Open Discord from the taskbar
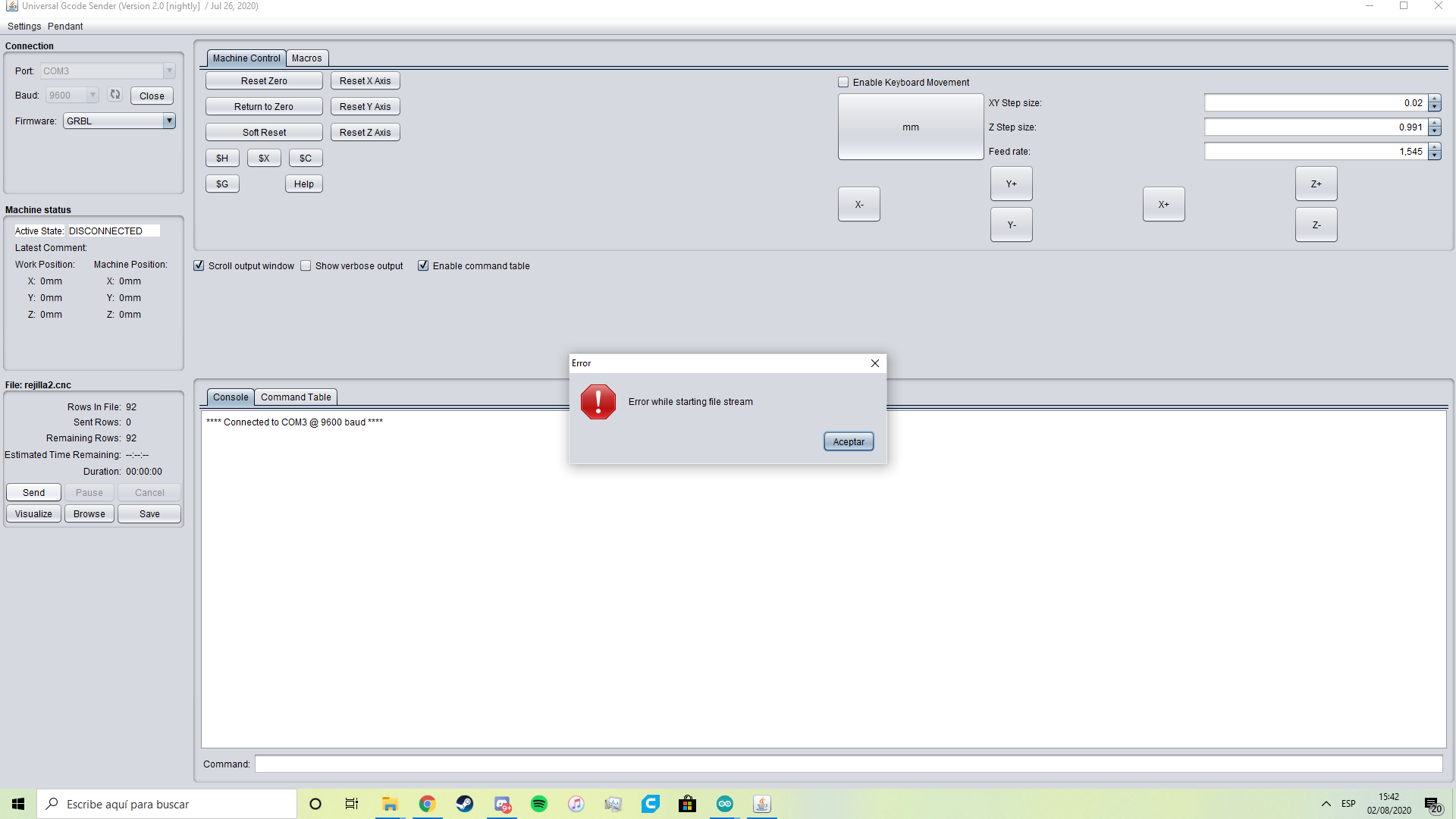 [503, 804]
